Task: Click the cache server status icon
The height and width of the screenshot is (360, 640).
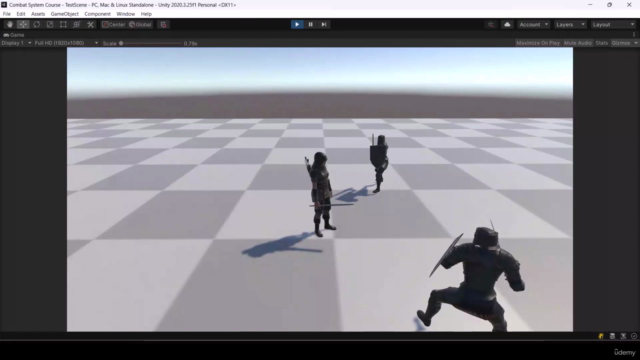Action: (x=612, y=336)
